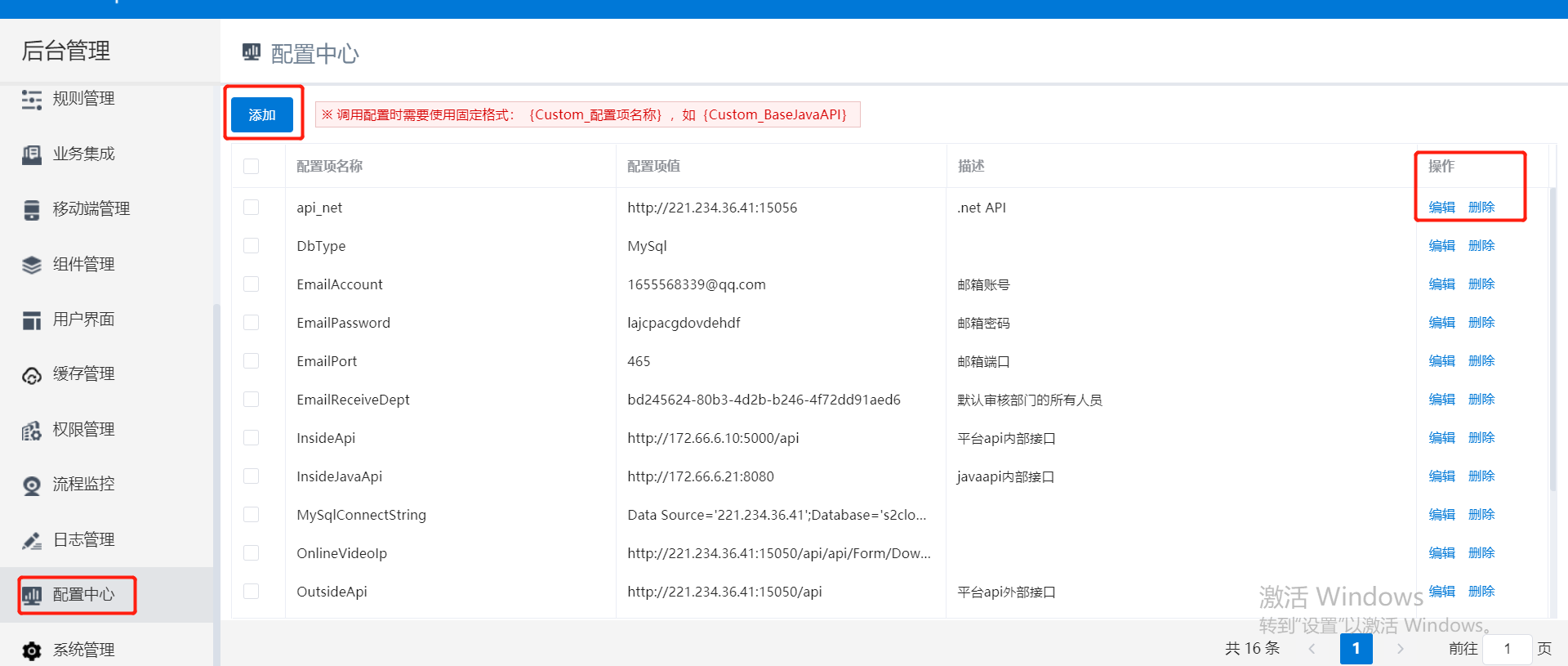Check the MySqlConnectString row checkbox
The image size is (1568, 666).
click(251, 515)
